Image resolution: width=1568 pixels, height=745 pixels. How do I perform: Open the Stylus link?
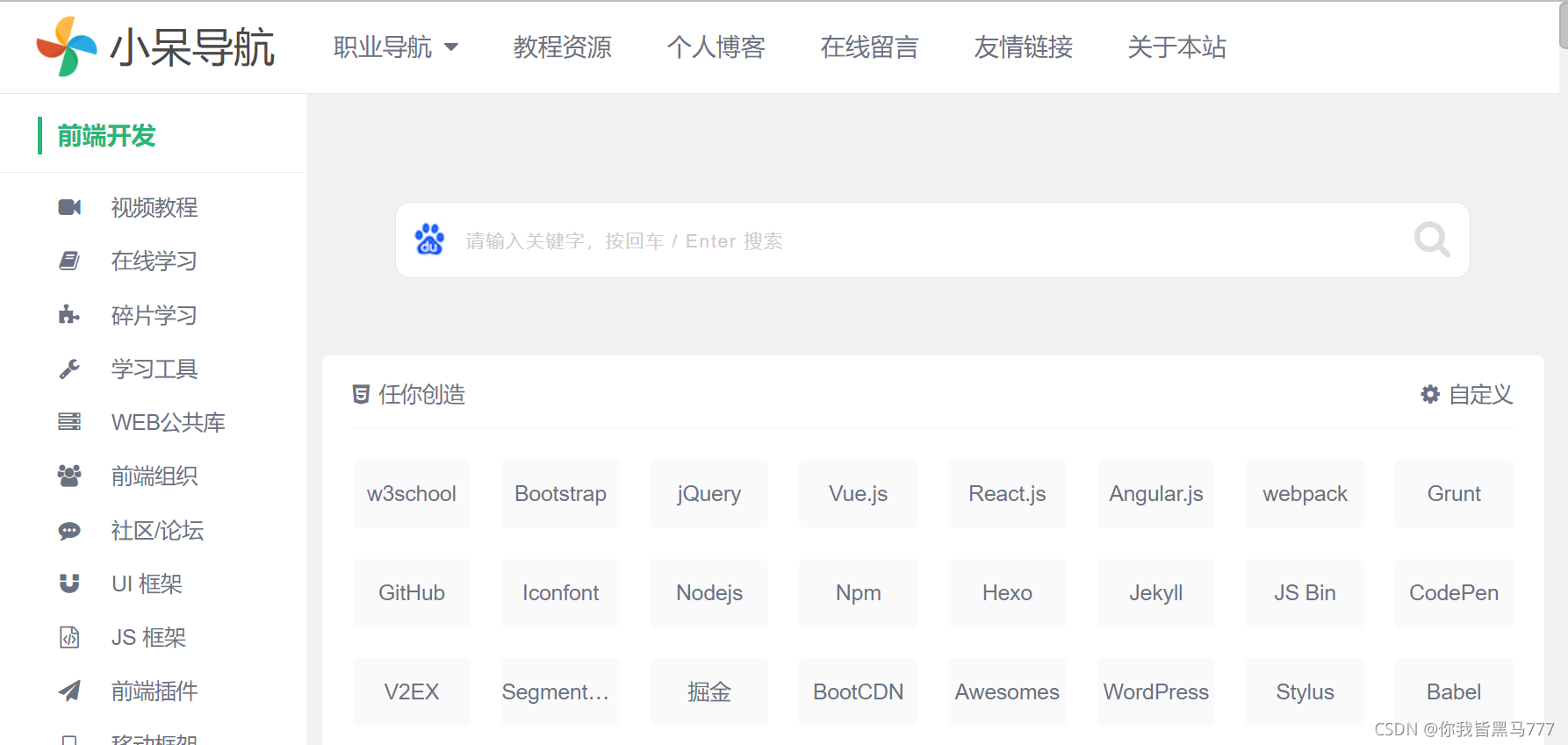coord(1305,691)
